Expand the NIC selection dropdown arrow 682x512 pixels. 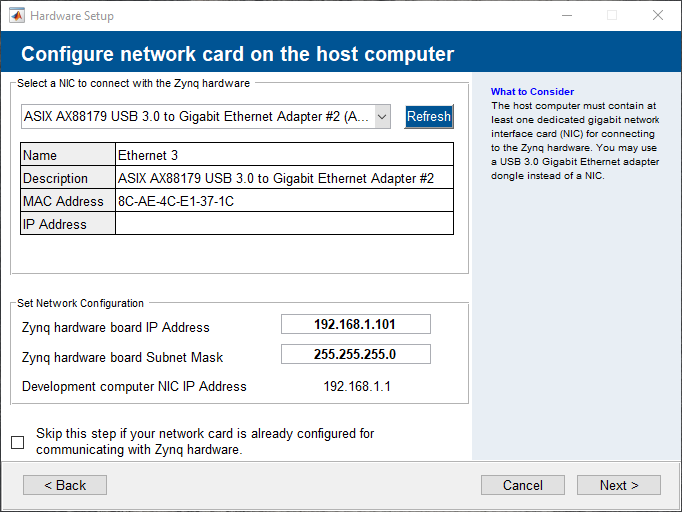(382, 117)
